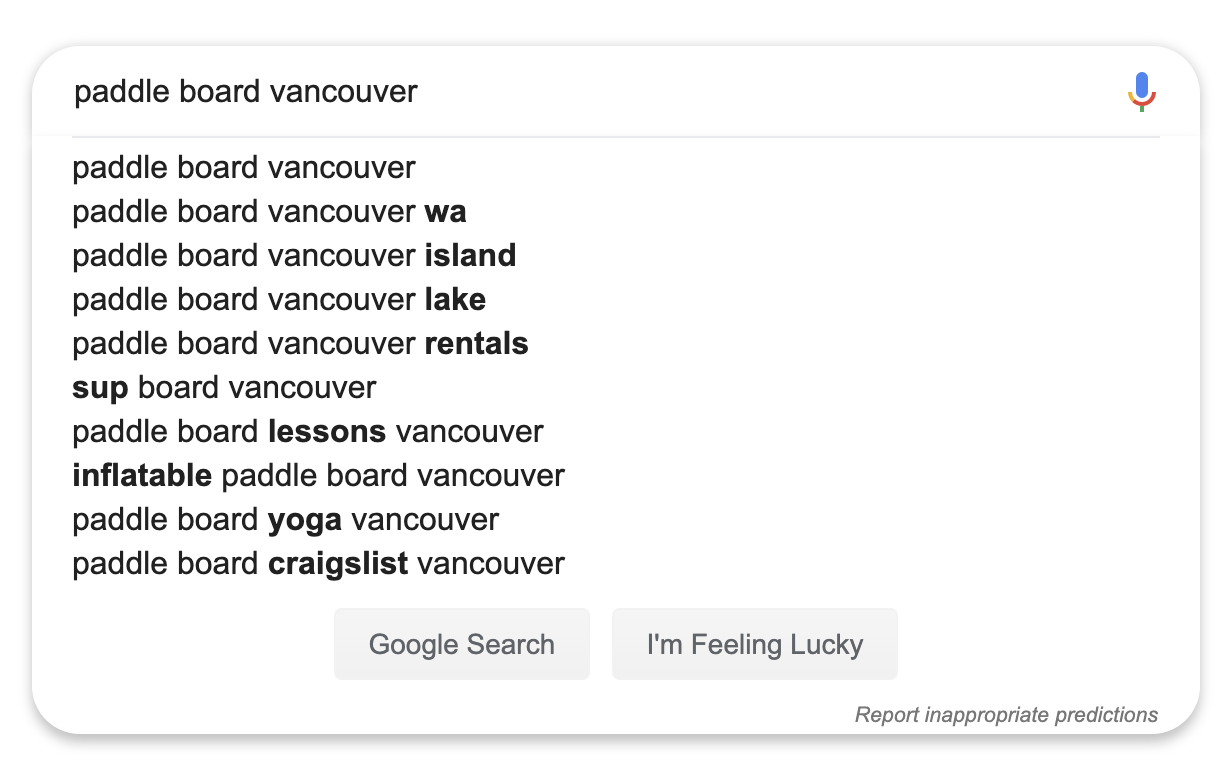The image size is (1232, 772).
Task: Pick the 'sup board vancouver' suggestion
Action: tap(224, 387)
